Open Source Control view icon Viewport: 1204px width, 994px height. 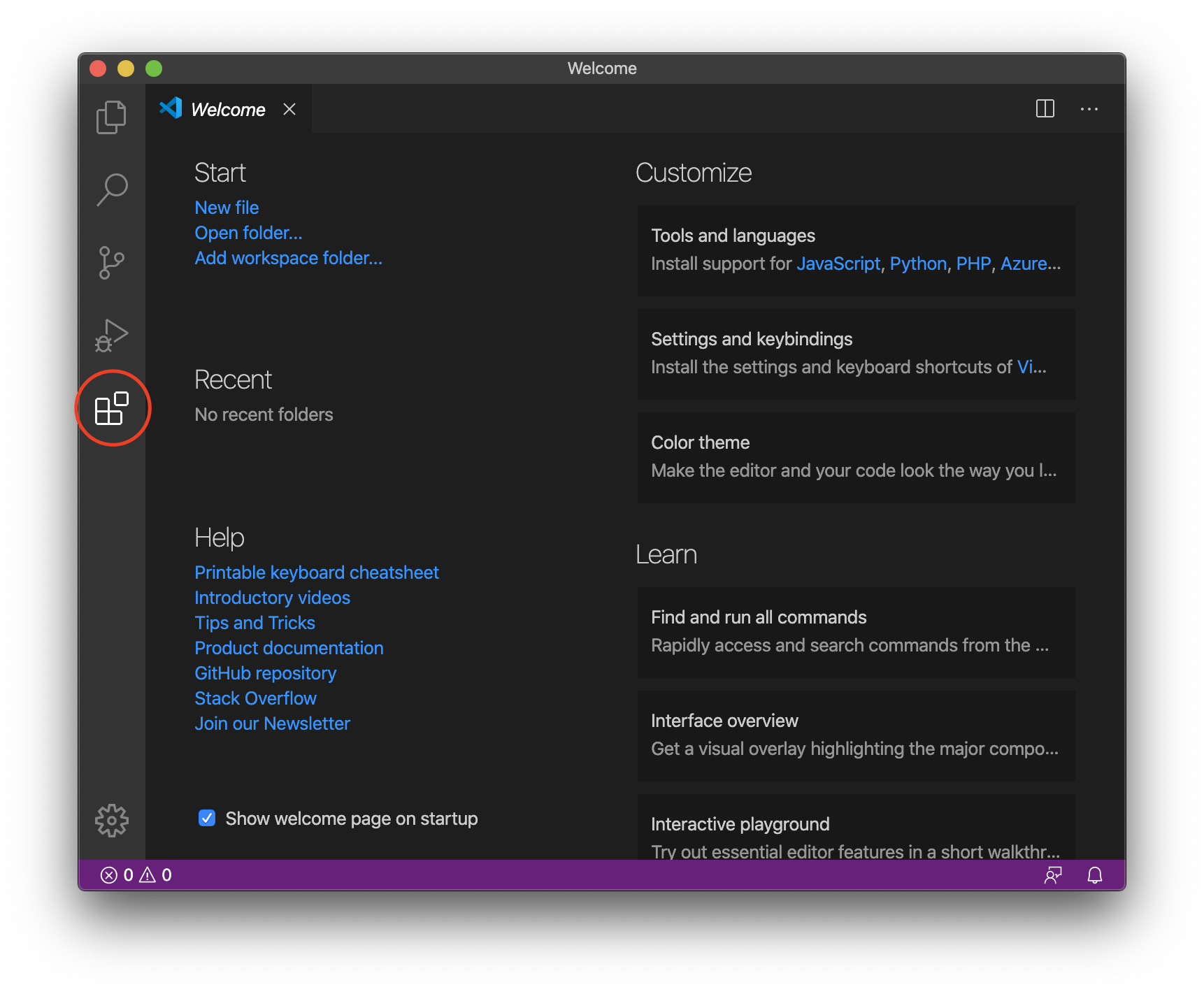coord(111,263)
